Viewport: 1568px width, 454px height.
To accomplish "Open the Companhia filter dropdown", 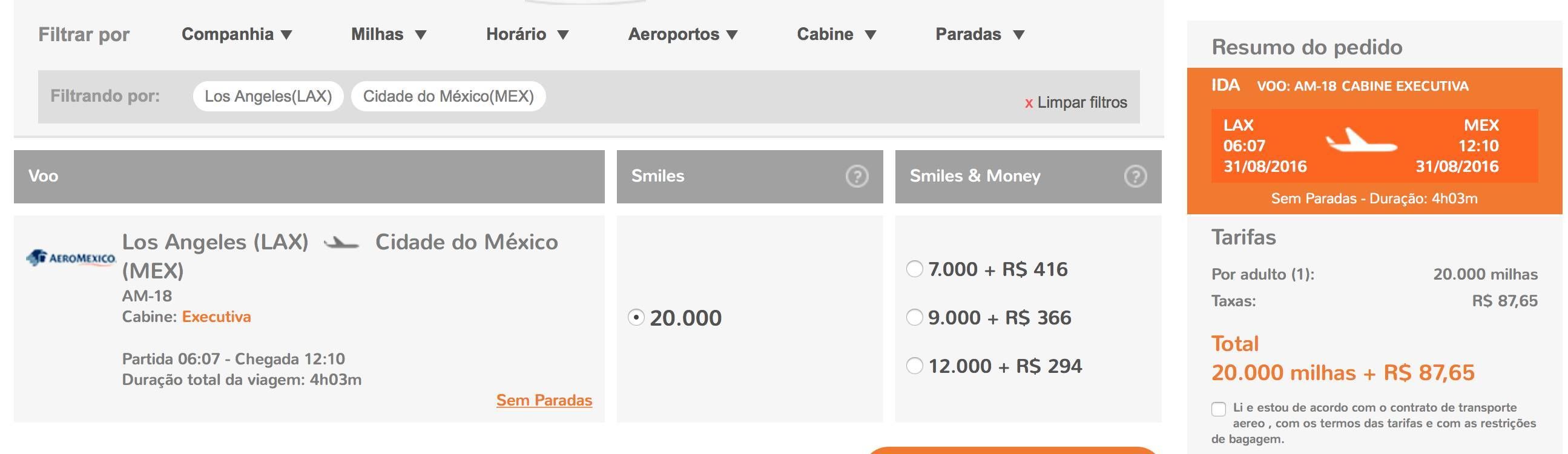I will point(237,34).
